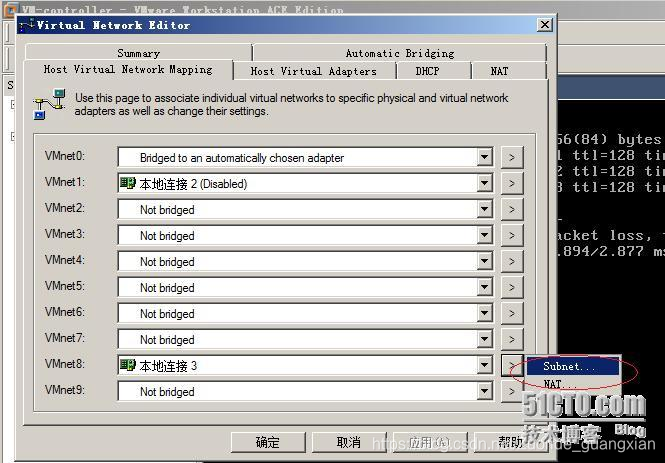Expand the VMnet1 adapter dropdown

point(484,184)
